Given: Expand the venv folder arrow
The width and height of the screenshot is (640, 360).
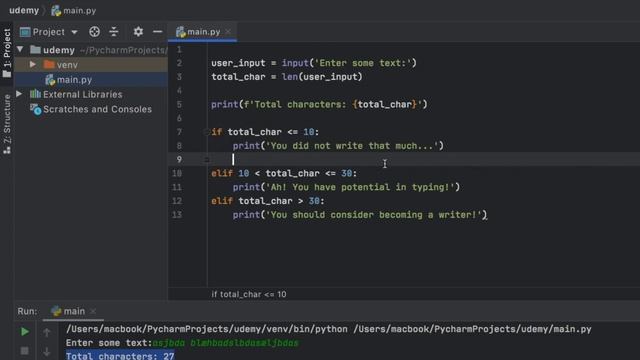Looking at the screenshot, I should (33, 64).
